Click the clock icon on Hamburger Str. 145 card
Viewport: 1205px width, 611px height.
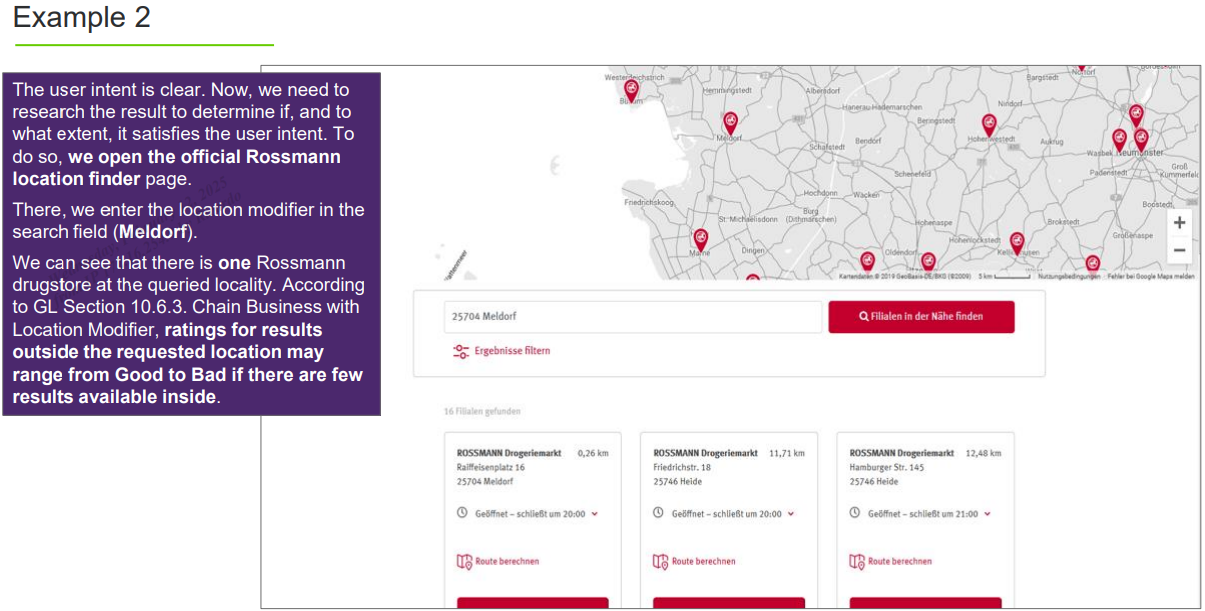coord(855,513)
